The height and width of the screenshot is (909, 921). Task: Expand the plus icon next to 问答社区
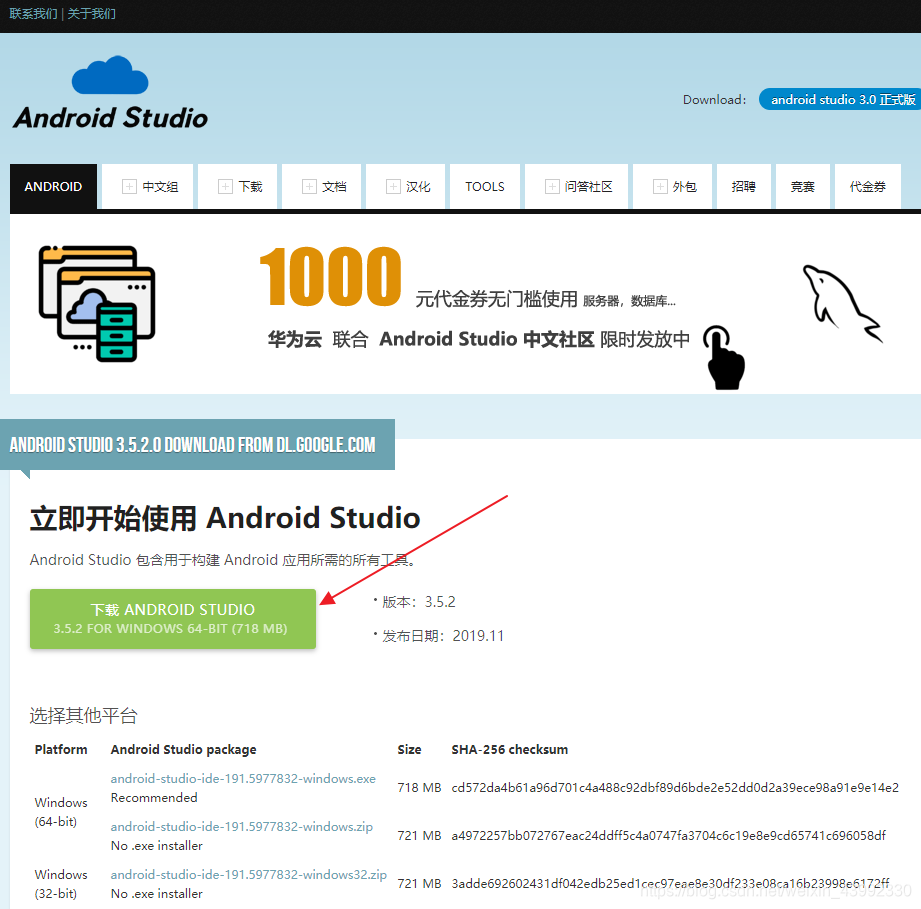552,186
